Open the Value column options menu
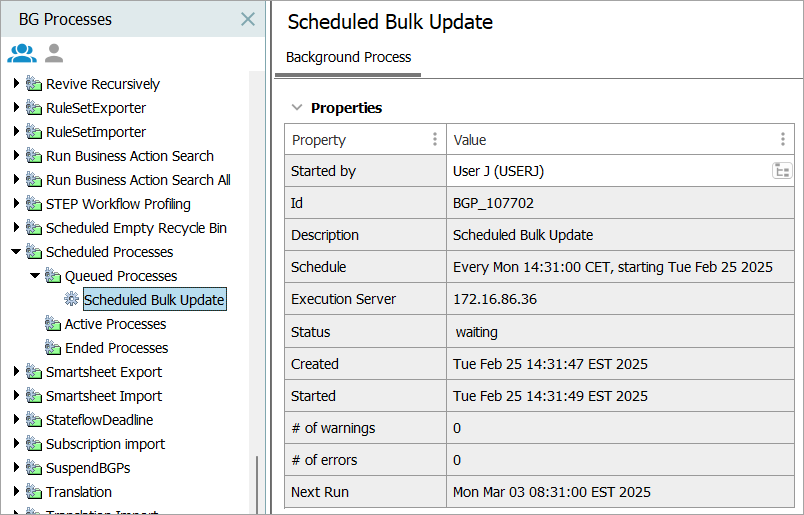 [x=782, y=140]
